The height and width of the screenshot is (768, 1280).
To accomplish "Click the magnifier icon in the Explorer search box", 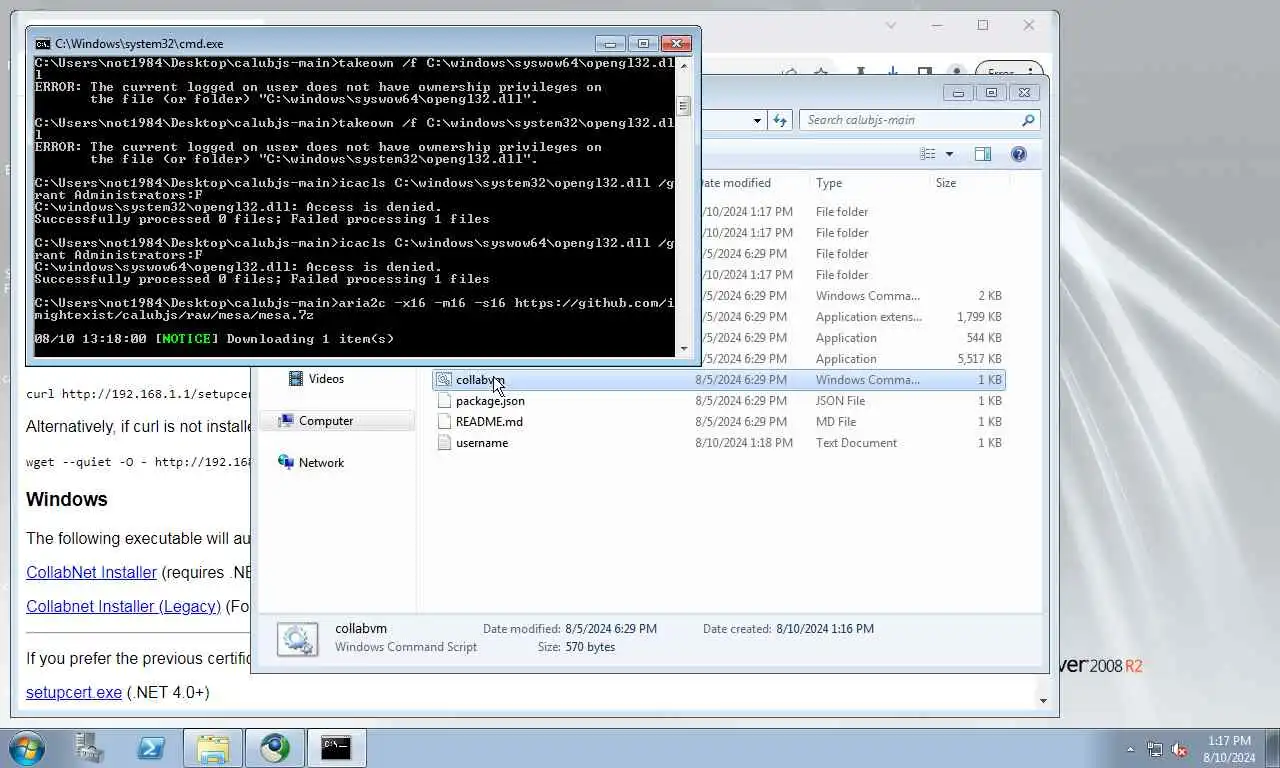I will click(1028, 120).
